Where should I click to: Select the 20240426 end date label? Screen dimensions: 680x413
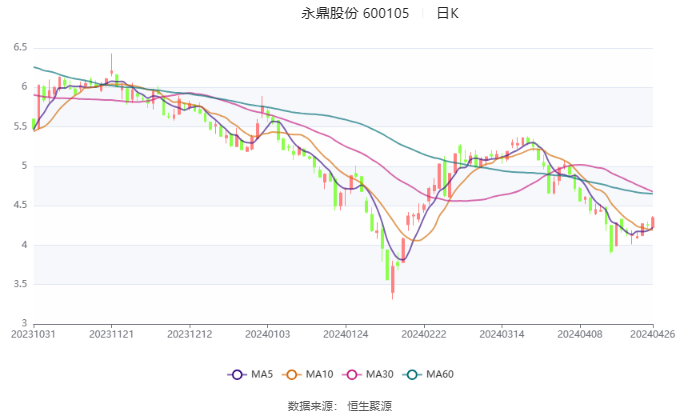(652, 335)
